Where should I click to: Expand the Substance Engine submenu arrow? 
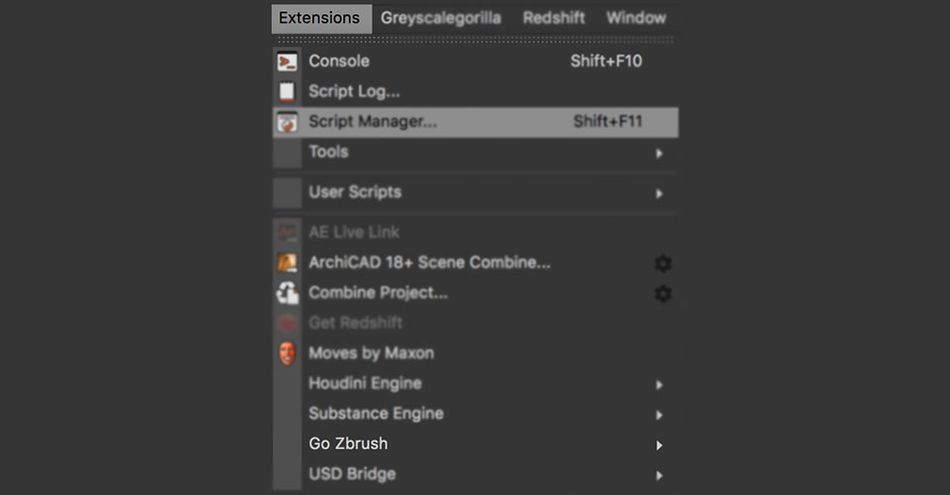(x=659, y=416)
